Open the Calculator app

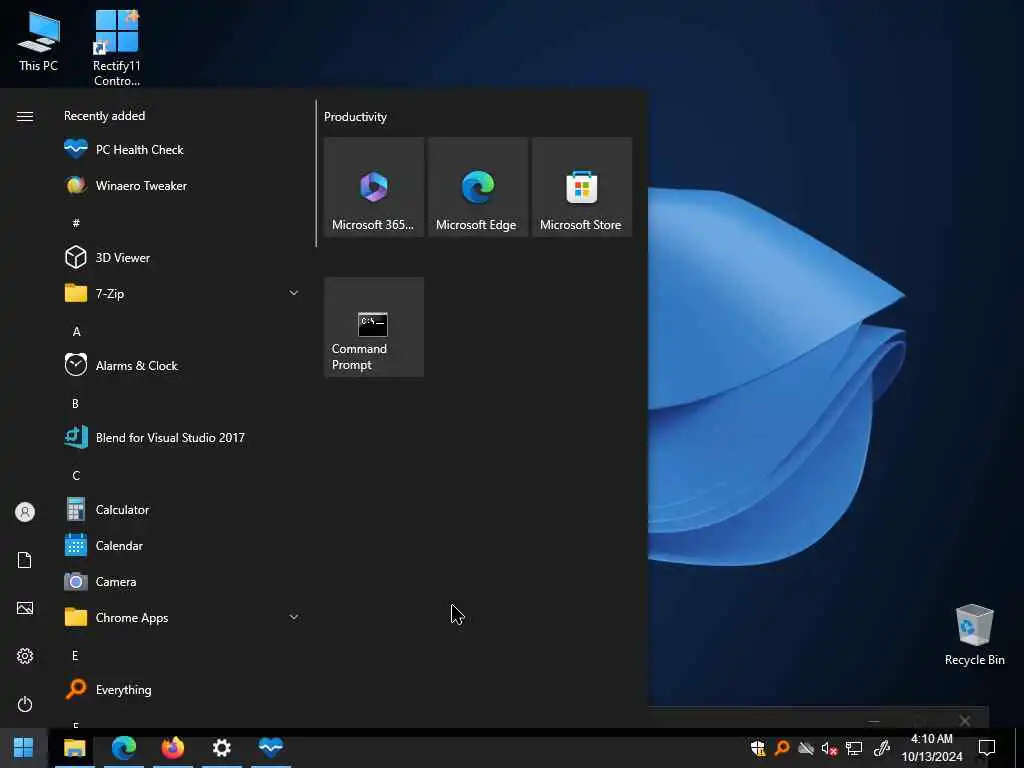coord(181,509)
